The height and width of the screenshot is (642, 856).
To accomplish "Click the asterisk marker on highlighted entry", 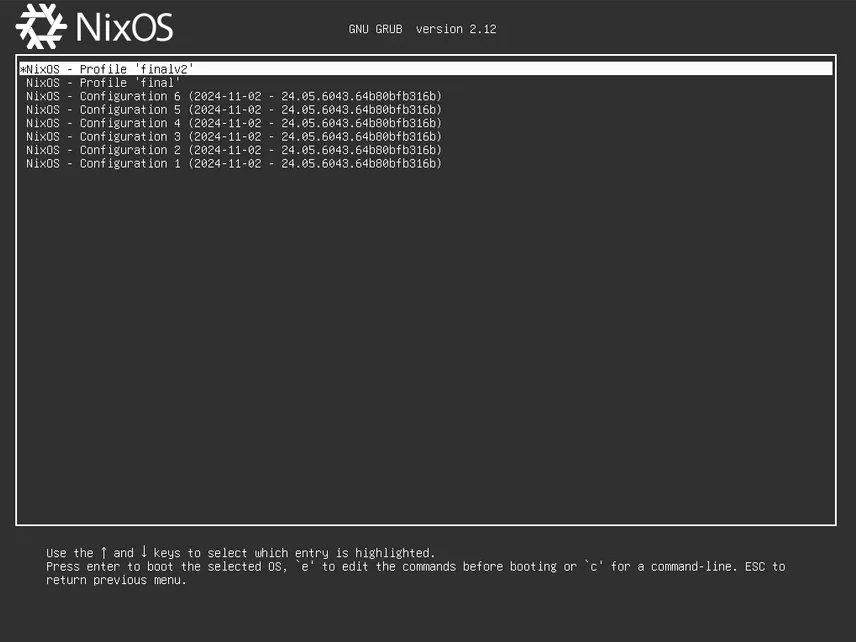I will [21, 68].
